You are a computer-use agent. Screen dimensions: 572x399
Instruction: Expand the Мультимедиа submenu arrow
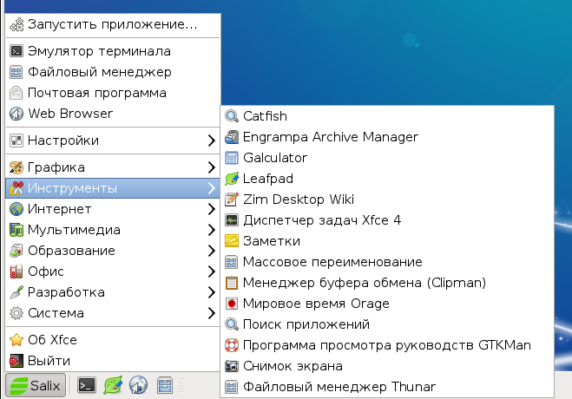(211, 230)
